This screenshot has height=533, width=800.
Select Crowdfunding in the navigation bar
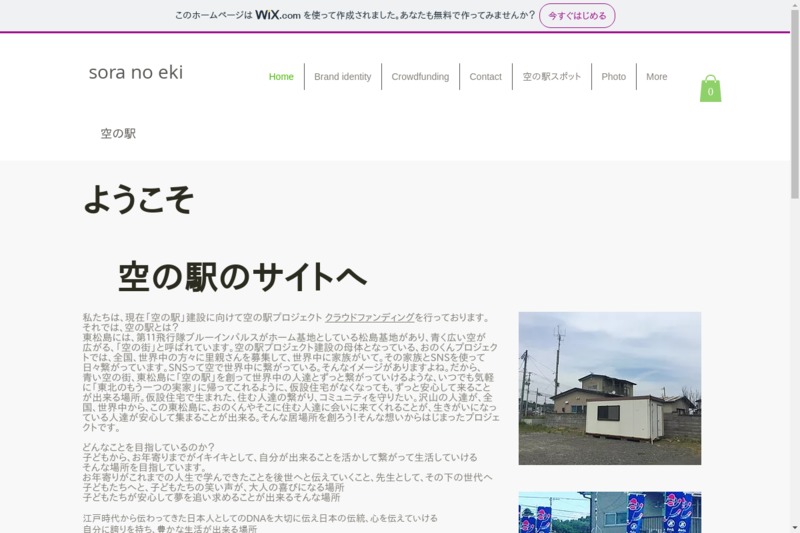[x=420, y=77]
